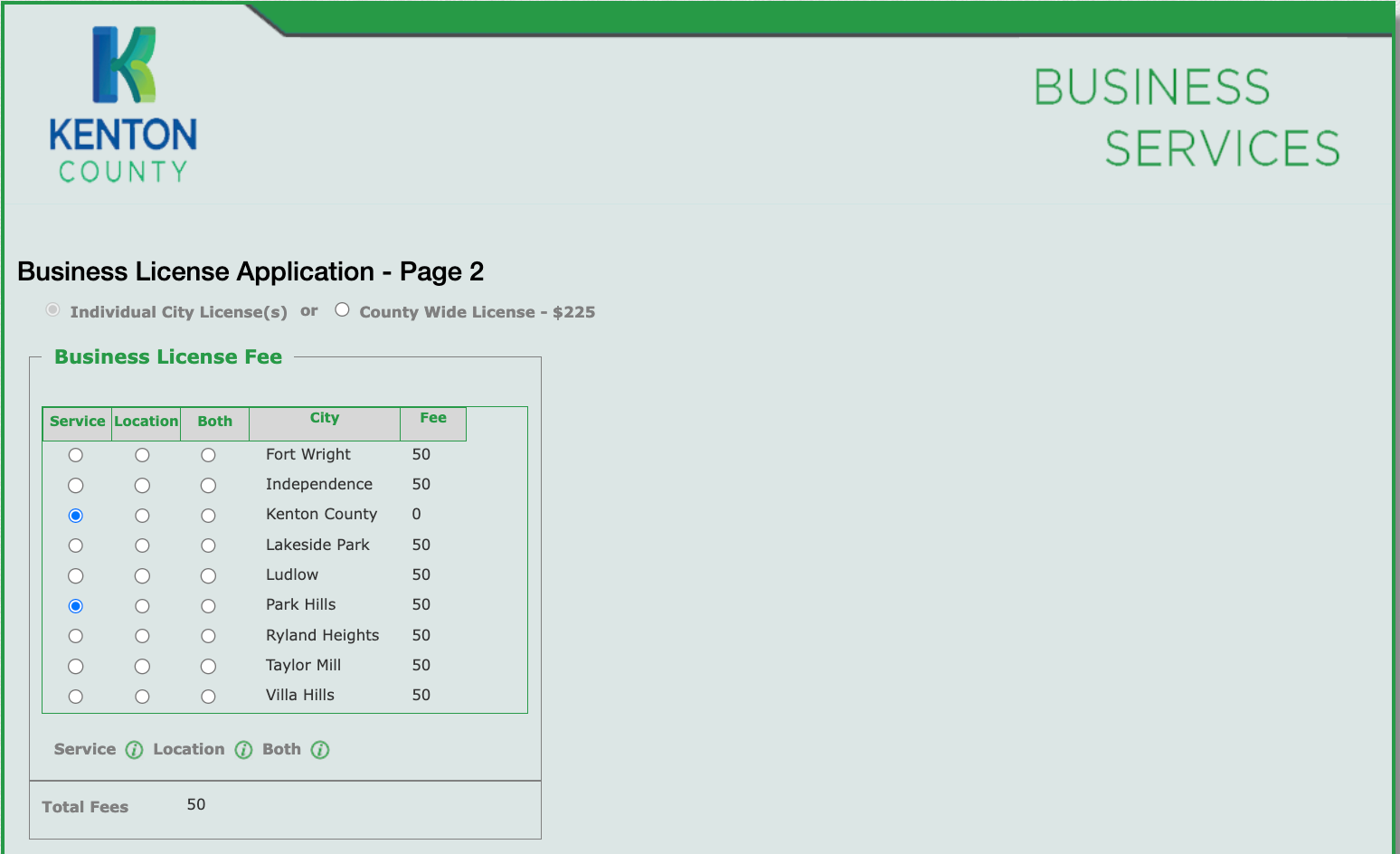Click the Service column header
Screen dimensions: 1400x854
click(77, 422)
